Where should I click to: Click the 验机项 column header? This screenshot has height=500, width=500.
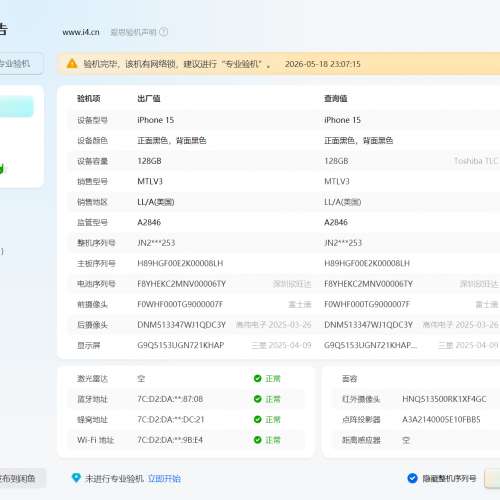(x=88, y=98)
